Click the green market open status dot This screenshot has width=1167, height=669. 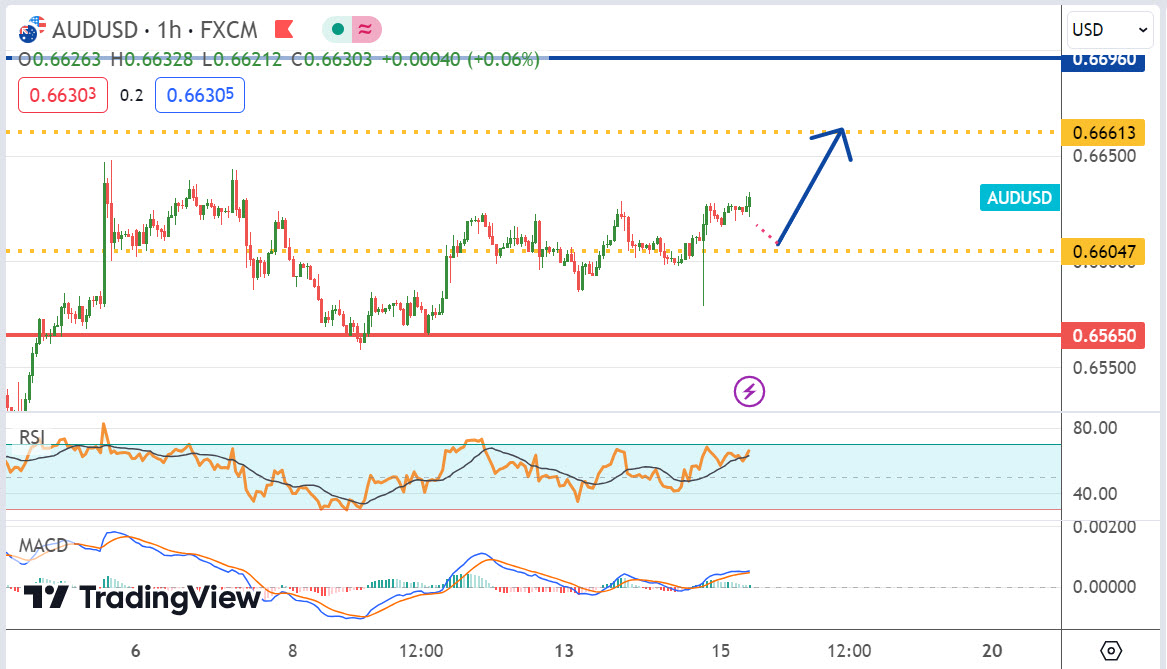(x=339, y=30)
